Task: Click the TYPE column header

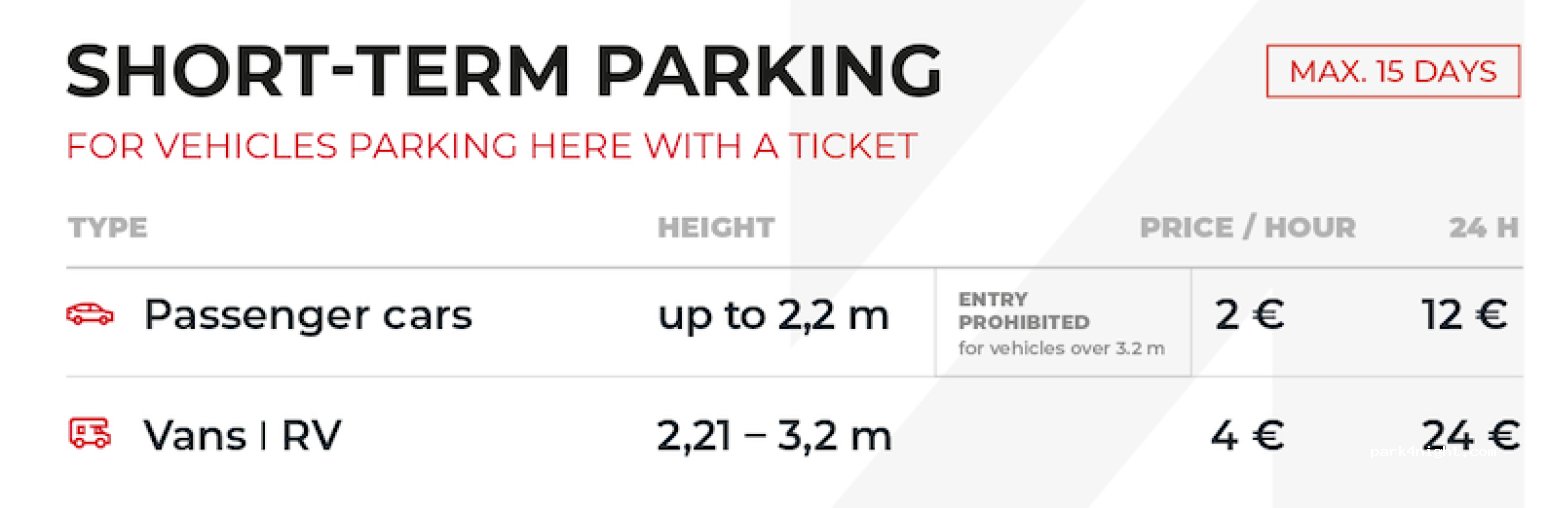Action: coord(108,228)
